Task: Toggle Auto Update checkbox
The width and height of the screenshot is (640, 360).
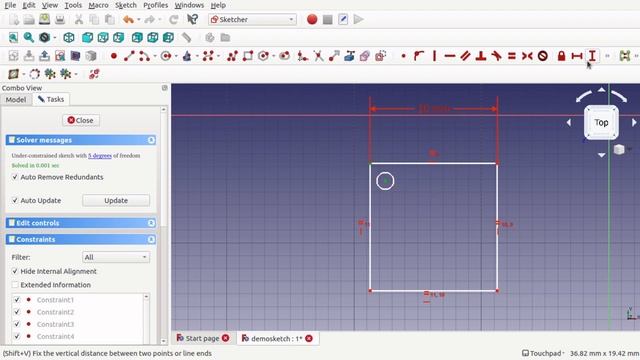Action: (x=15, y=200)
